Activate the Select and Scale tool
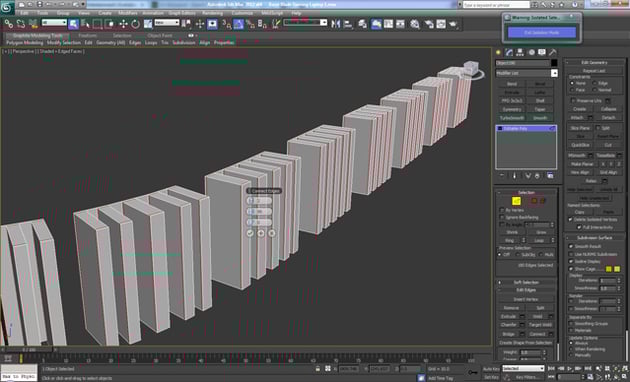Viewport: 630px width, 382px height. (x=148, y=24)
